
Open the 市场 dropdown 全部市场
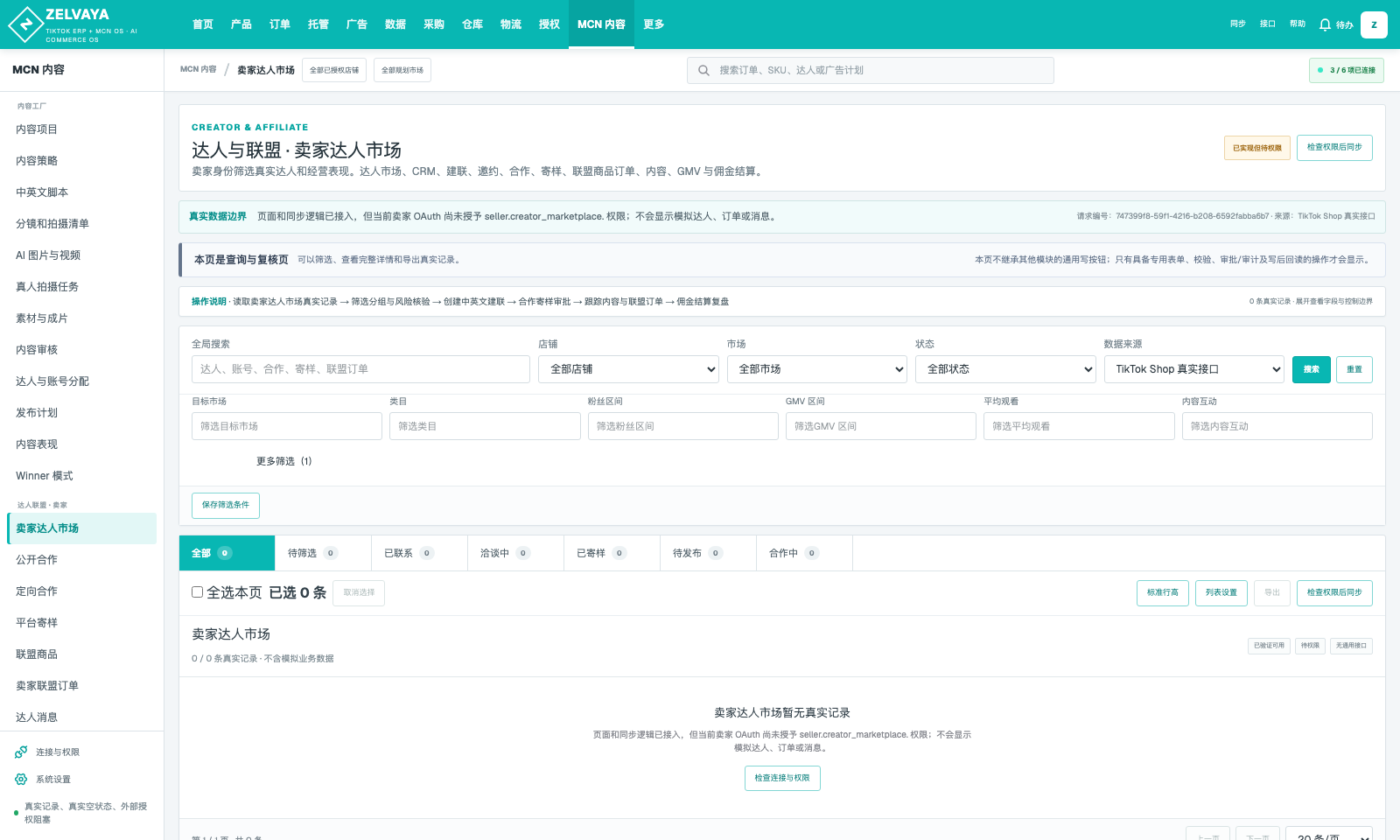point(817,369)
